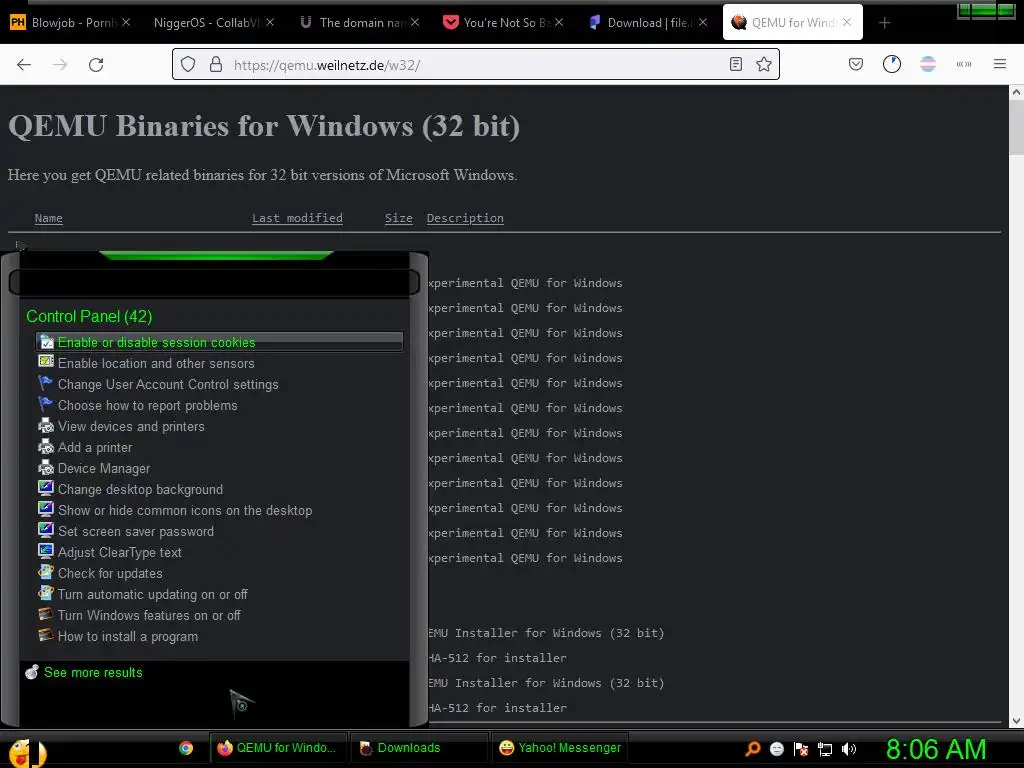Screen dimensions: 1024x768
Task: Click the magnifier icon in system tray
Action: coord(753,748)
